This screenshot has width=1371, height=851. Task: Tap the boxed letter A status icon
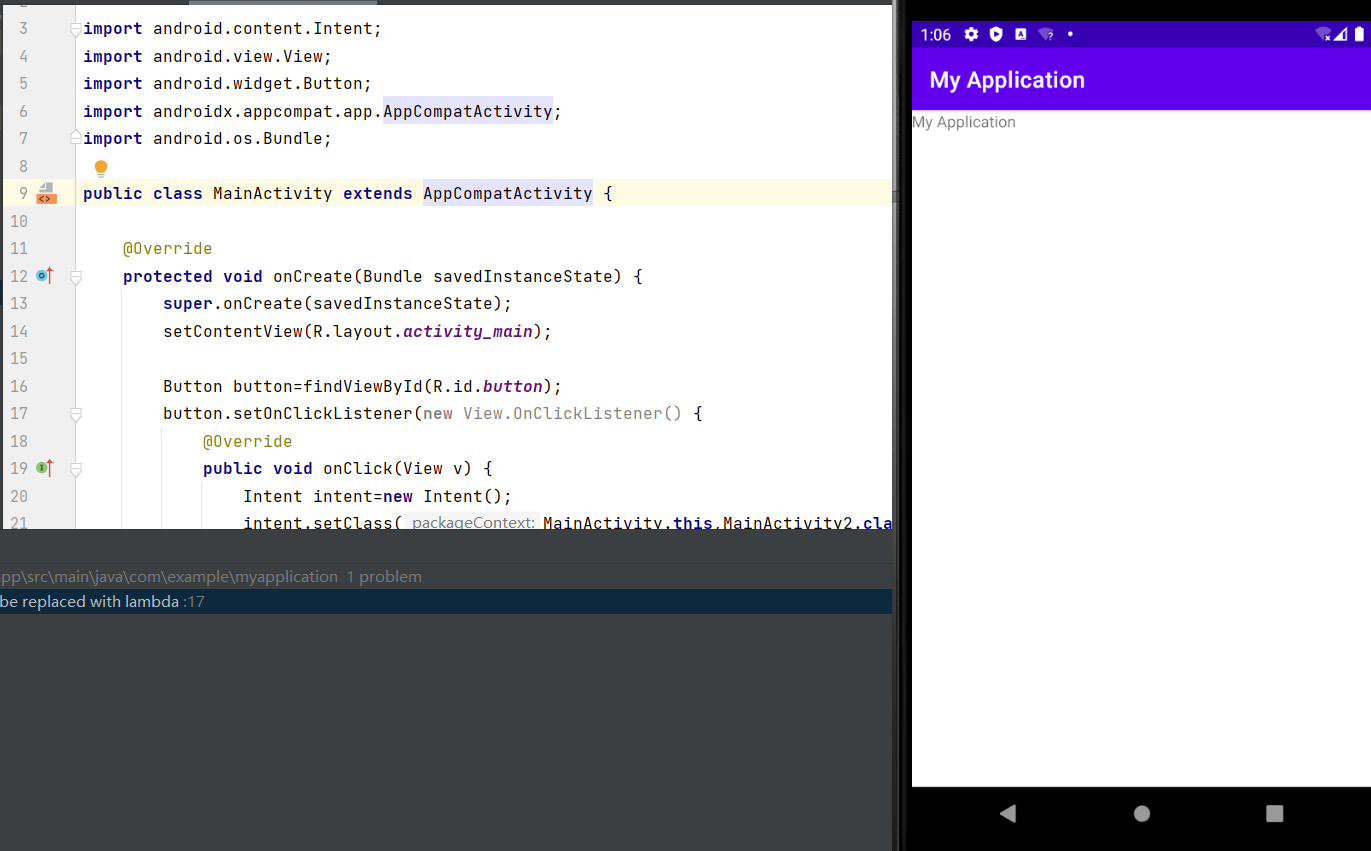(1020, 34)
